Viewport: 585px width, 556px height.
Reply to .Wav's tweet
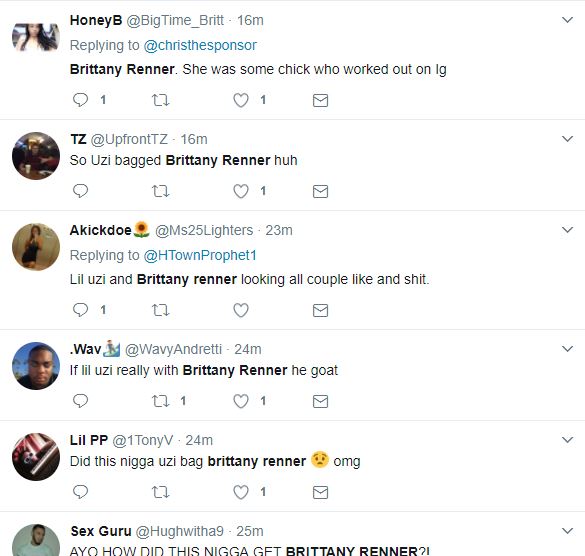[x=80, y=401]
